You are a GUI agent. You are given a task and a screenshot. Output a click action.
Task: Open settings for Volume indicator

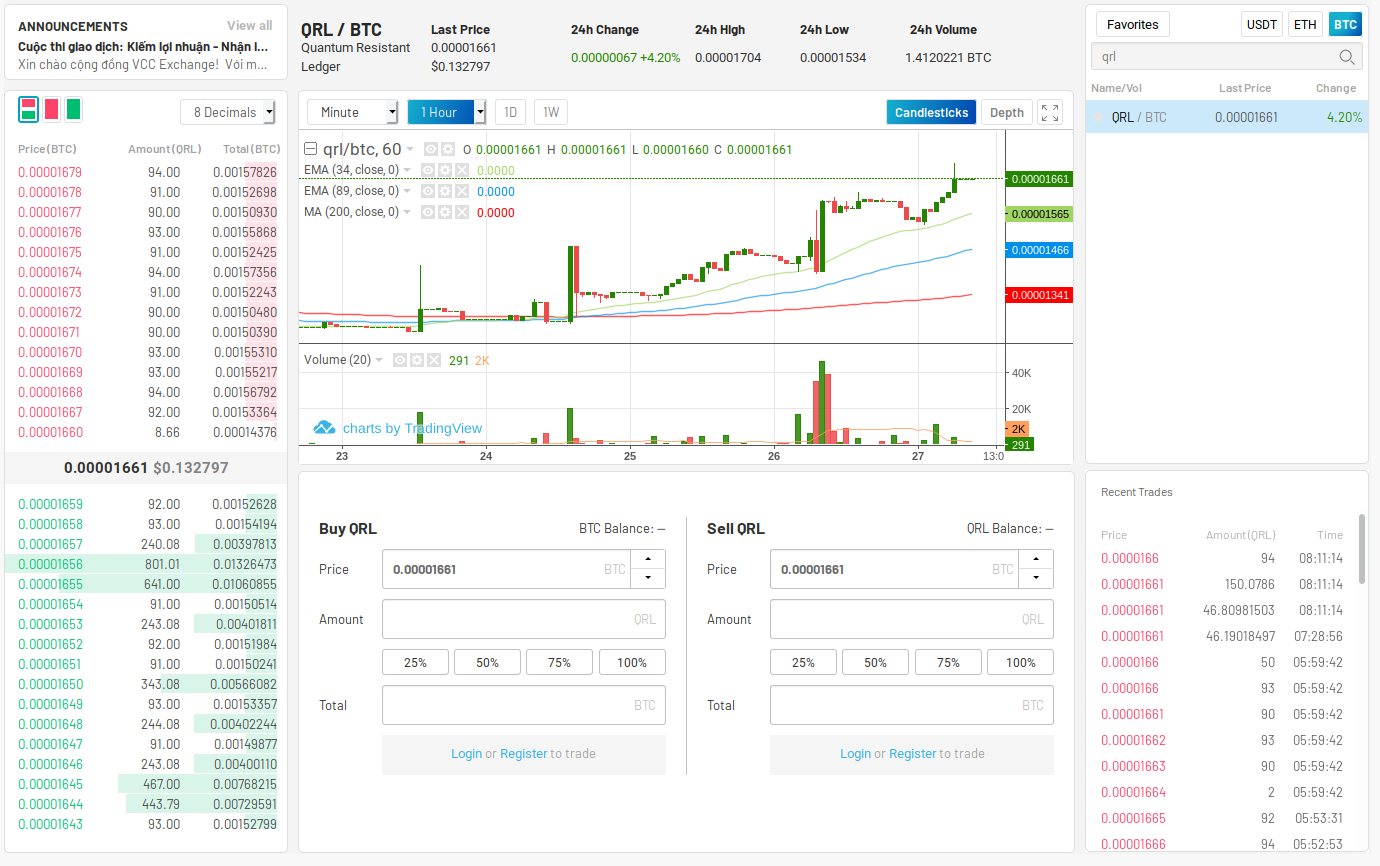pyautogui.click(x=416, y=360)
